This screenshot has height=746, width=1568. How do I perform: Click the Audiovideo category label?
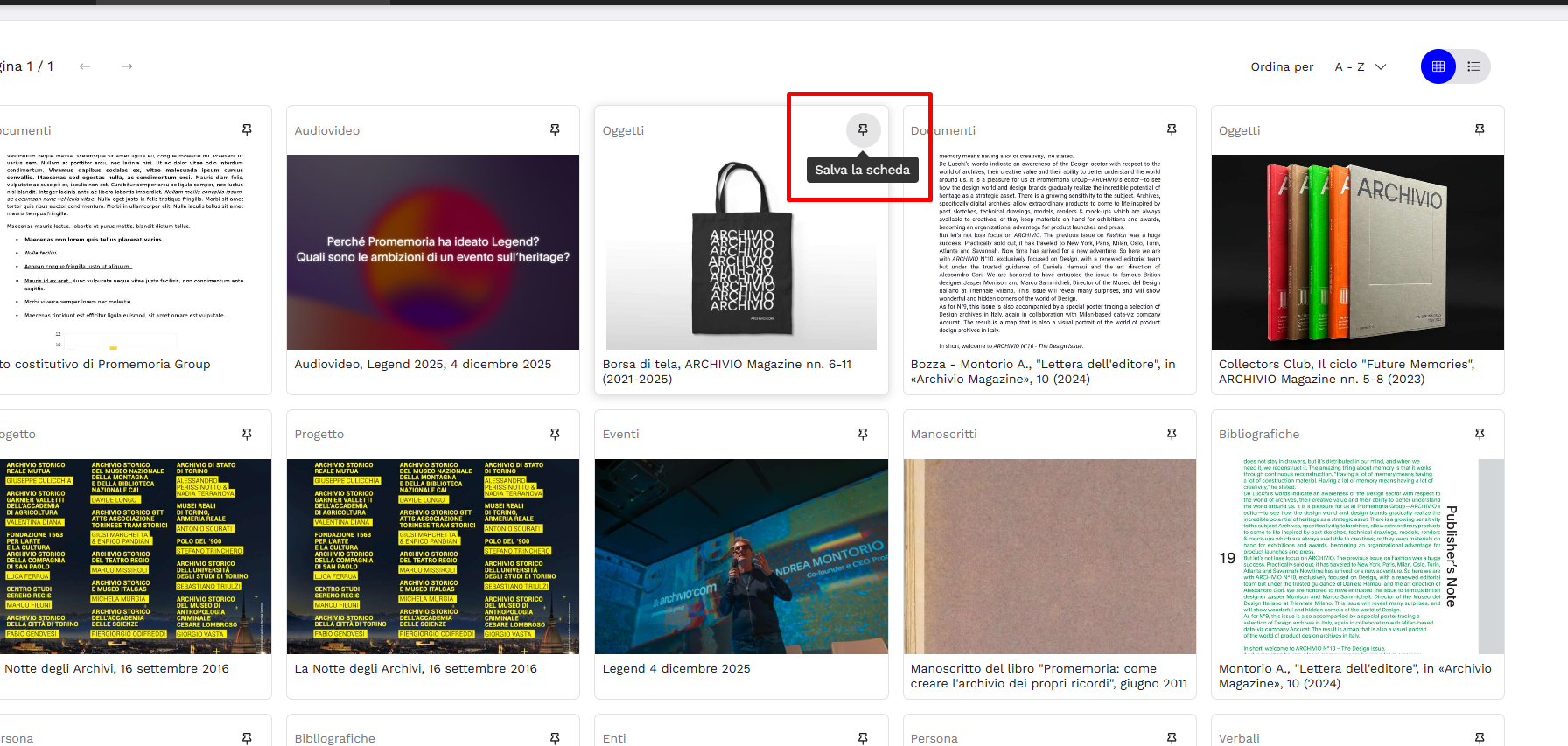(x=327, y=130)
